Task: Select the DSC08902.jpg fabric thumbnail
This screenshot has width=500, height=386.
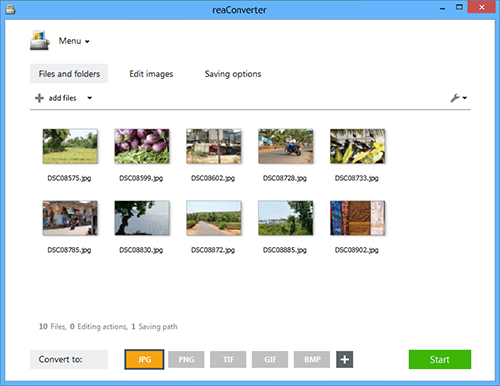Action: [357, 218]
